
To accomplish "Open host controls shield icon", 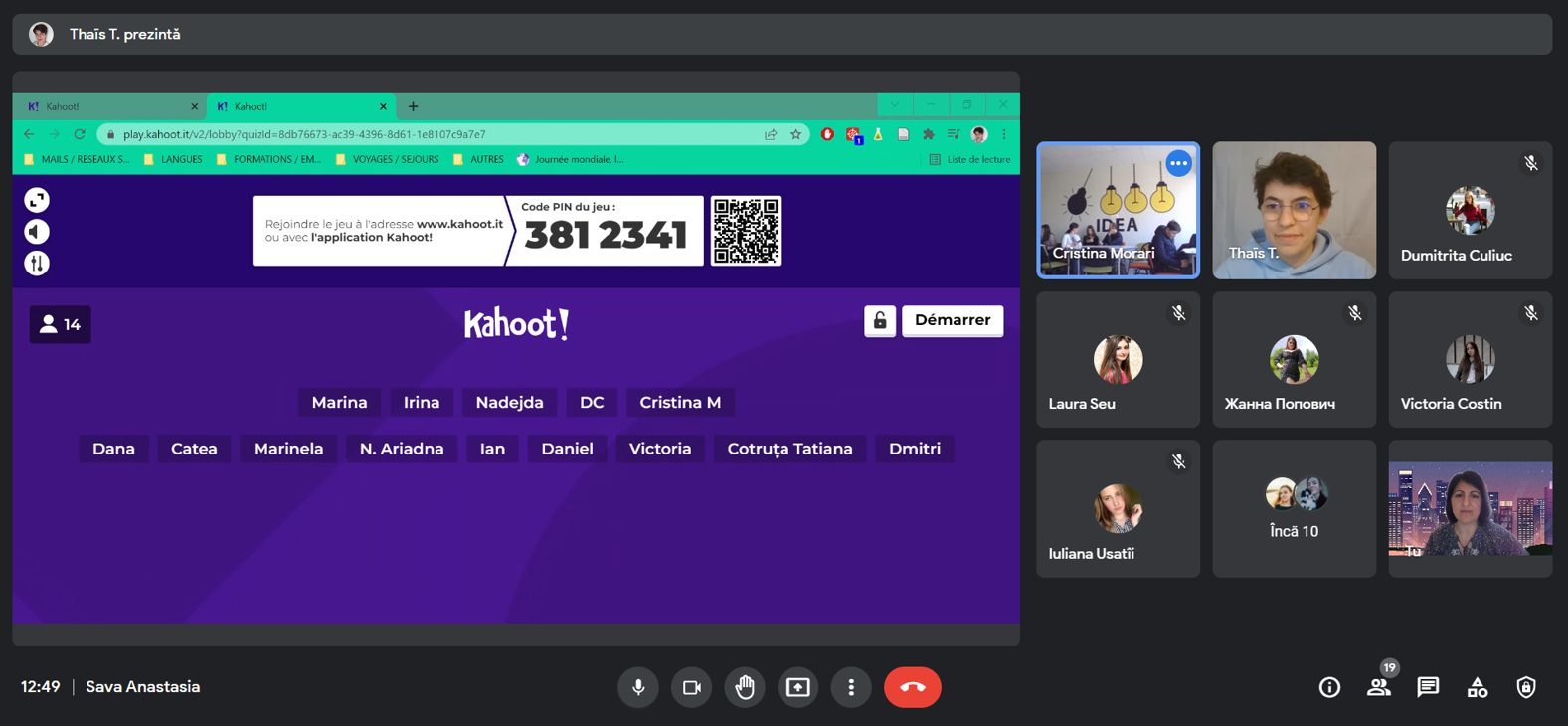I will pos(1525,687).
